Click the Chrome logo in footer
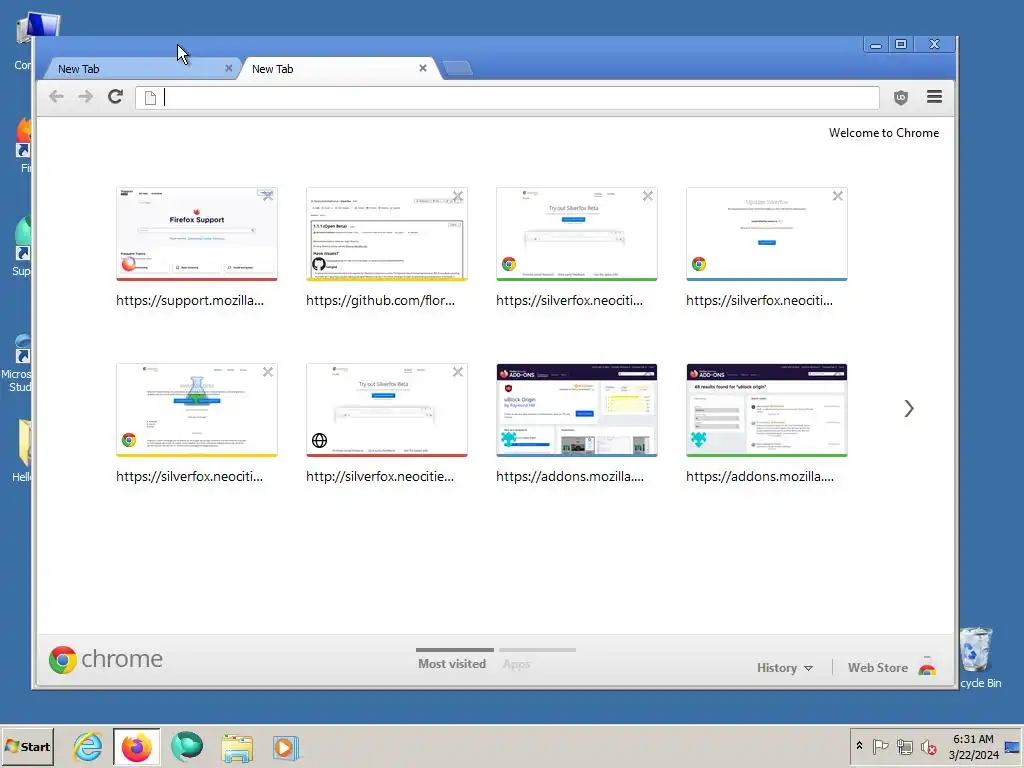1024x768 pixels. pos(106,660)
